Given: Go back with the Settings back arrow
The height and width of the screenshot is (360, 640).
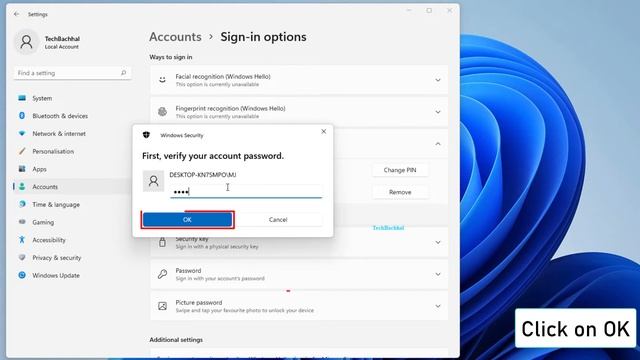Looking at the screenshot, I should pyautogui.click(x=16, y=14).
